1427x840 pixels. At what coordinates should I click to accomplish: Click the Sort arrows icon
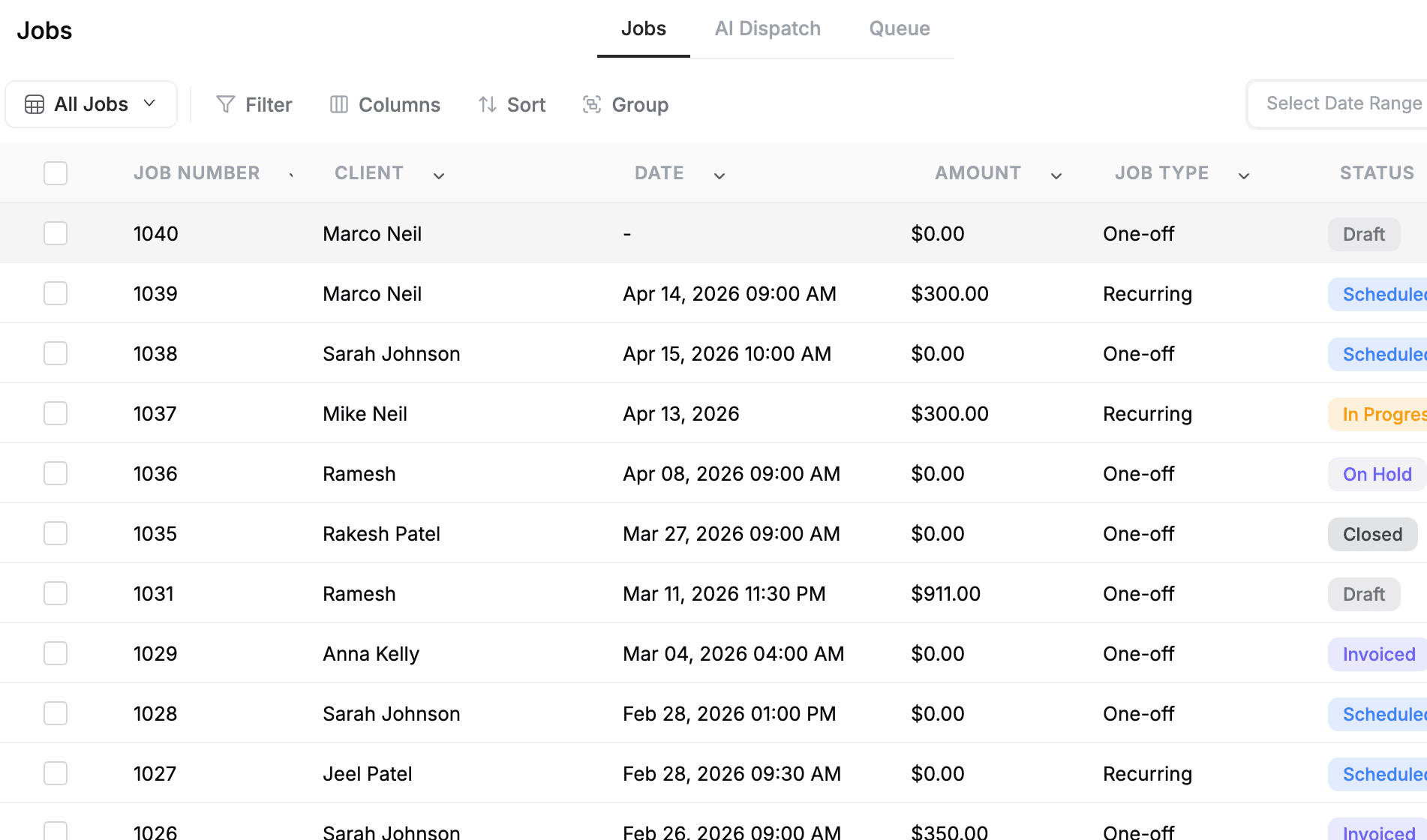(x=488, y=104)
